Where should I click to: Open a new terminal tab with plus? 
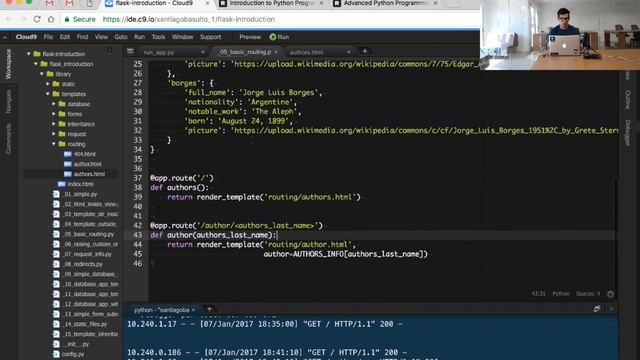pyautogui.click(x=209, y=309)
